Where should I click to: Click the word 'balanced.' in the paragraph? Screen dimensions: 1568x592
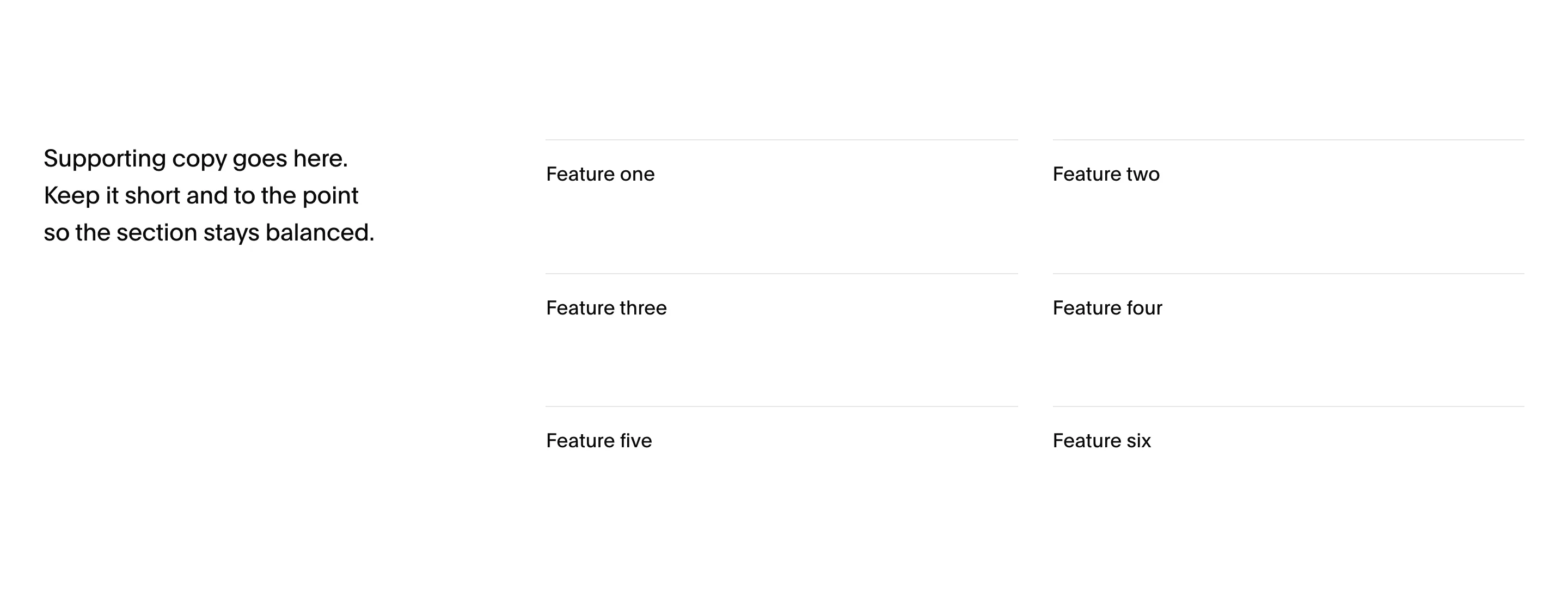[x=320, y=232]
